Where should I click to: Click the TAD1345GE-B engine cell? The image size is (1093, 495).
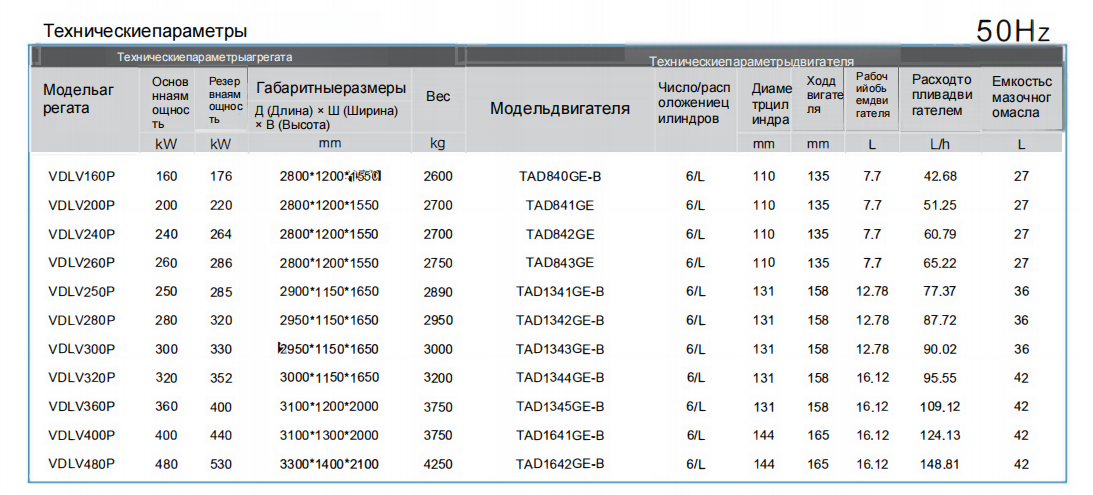pyautogui.click(x=560, y=407)
